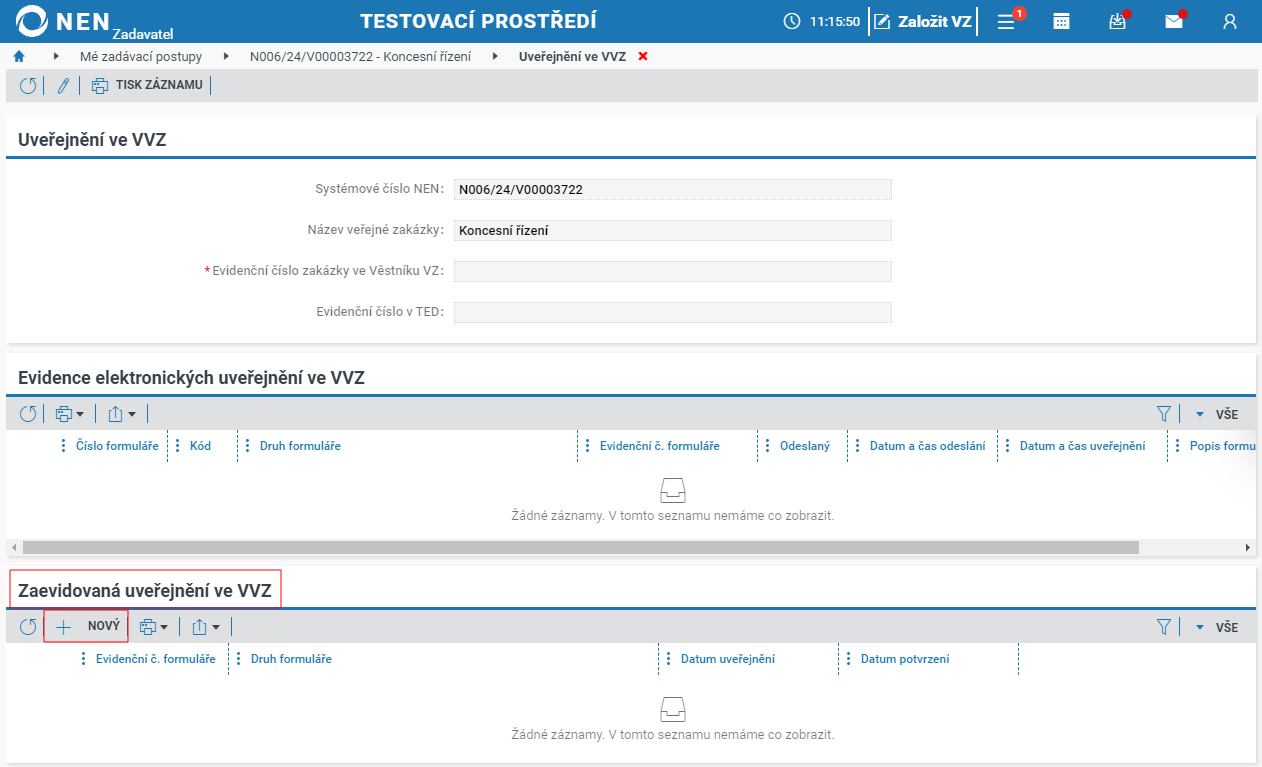Open the calculator icon in header
This screenshot has width=1262, height=767.
1062,21
